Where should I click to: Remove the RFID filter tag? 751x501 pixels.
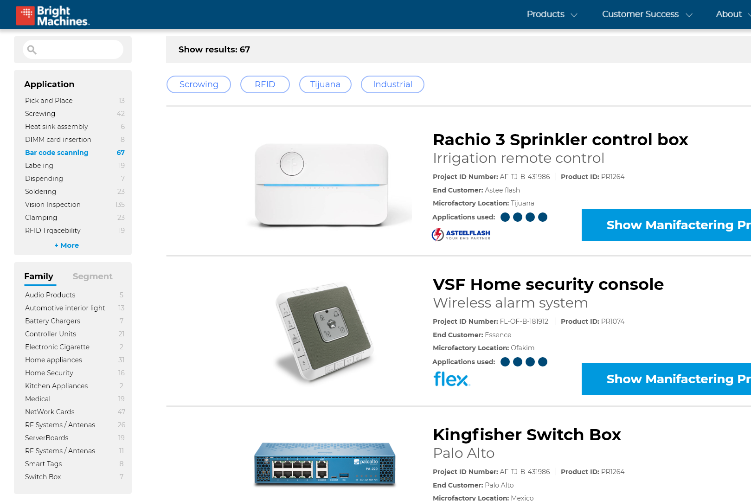(x=265, y=84)
